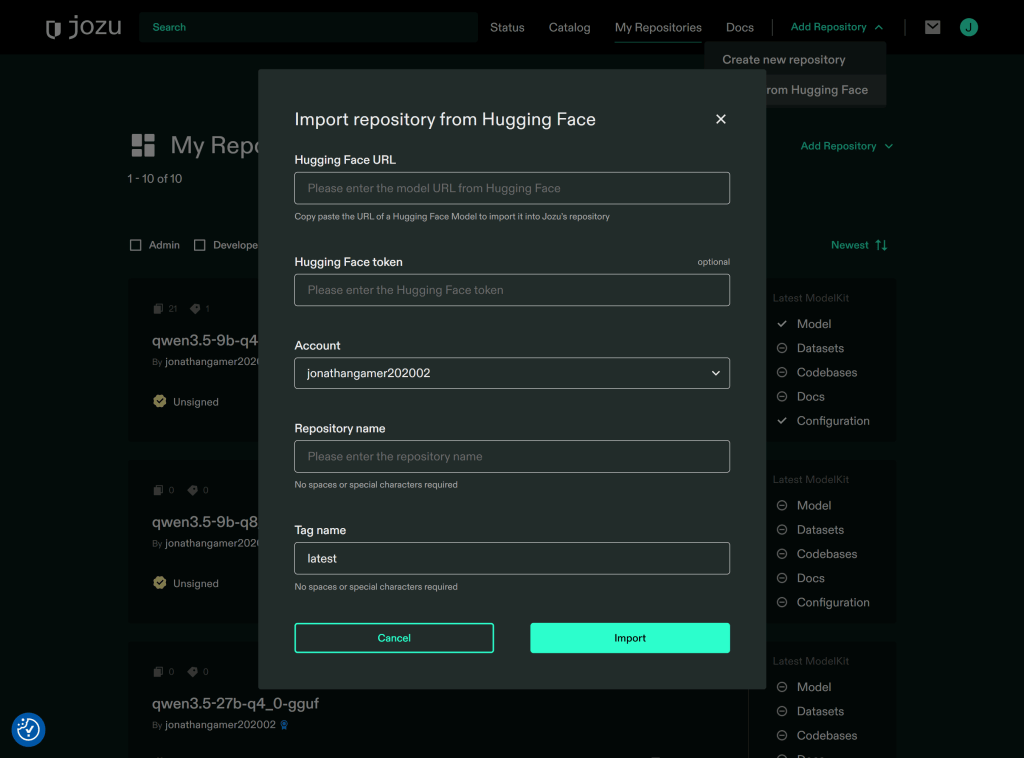The height and width of the screenshot is (758, 1024).
Task: Click the Import button
Action: (x=630, y=638)
